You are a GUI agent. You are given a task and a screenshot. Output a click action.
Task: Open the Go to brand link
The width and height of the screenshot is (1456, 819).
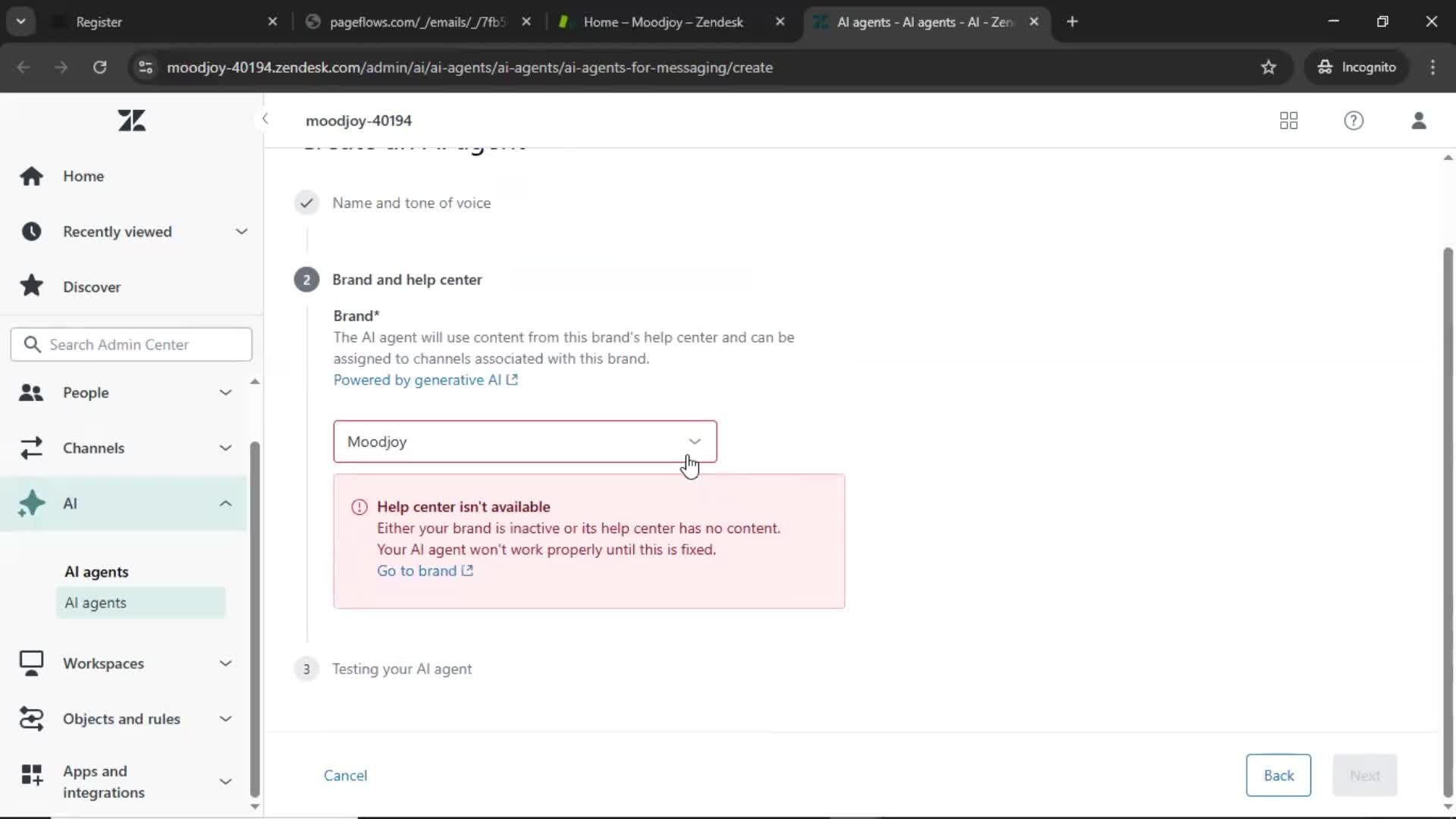click(418, 570)
